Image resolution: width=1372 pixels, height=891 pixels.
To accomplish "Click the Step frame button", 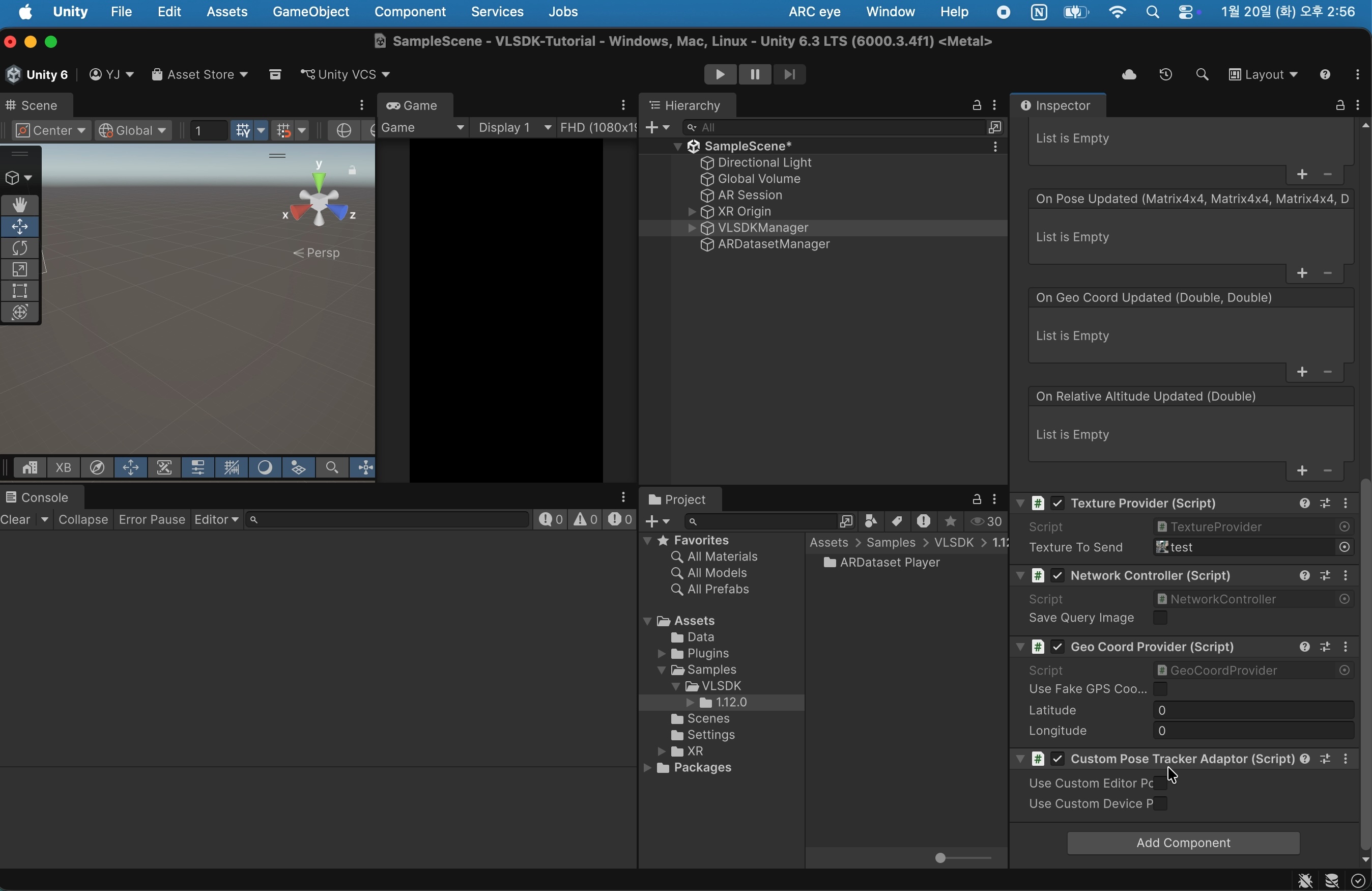I will pos(789,74).
